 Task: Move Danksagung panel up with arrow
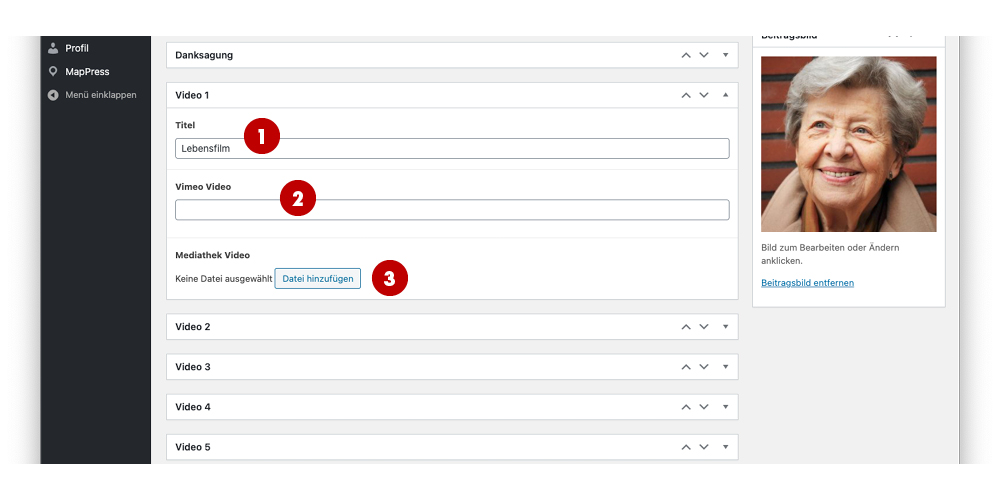(x=686, y=55)
